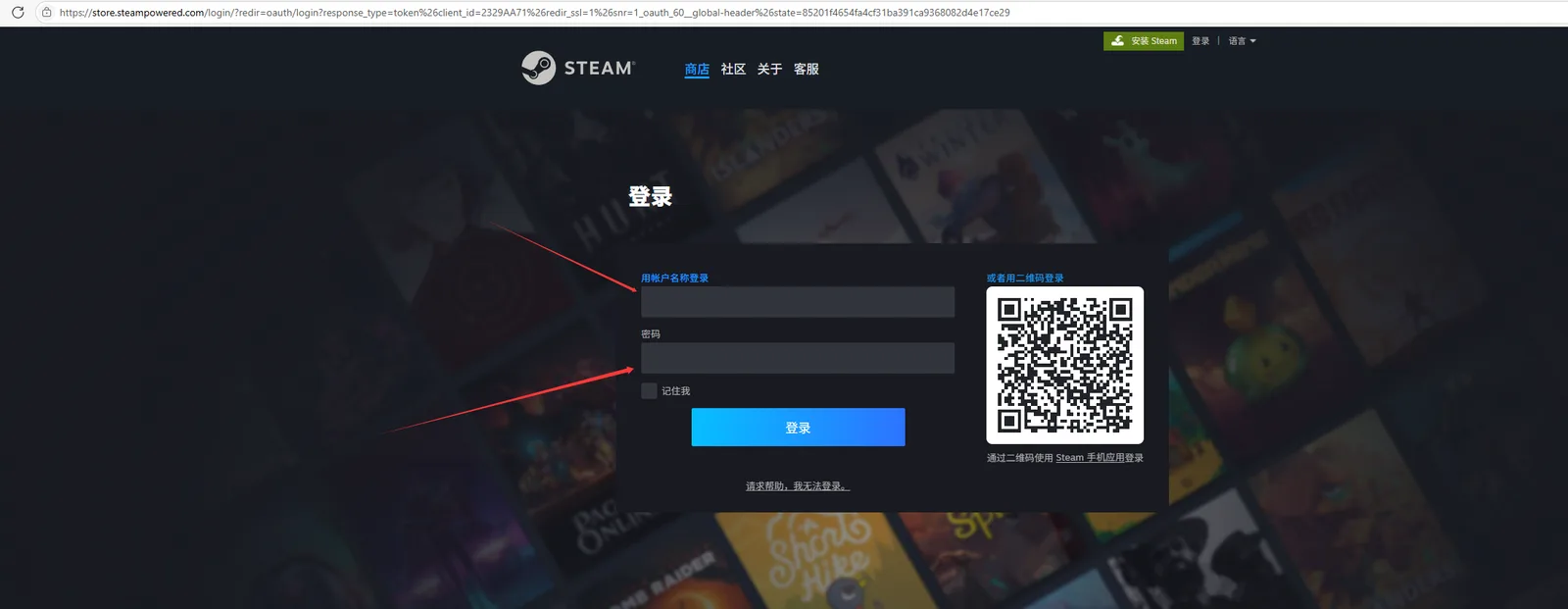Open site info lock icon in address bar

(x=46, y=13)
